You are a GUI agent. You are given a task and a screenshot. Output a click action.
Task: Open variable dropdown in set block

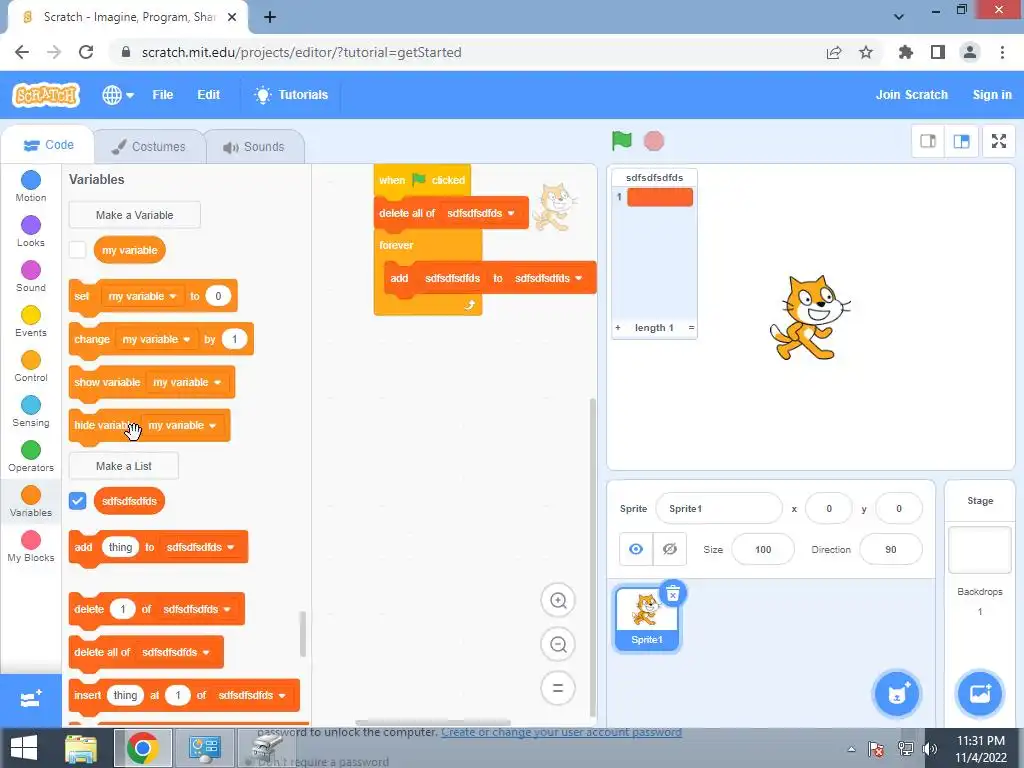pos(142,296)
